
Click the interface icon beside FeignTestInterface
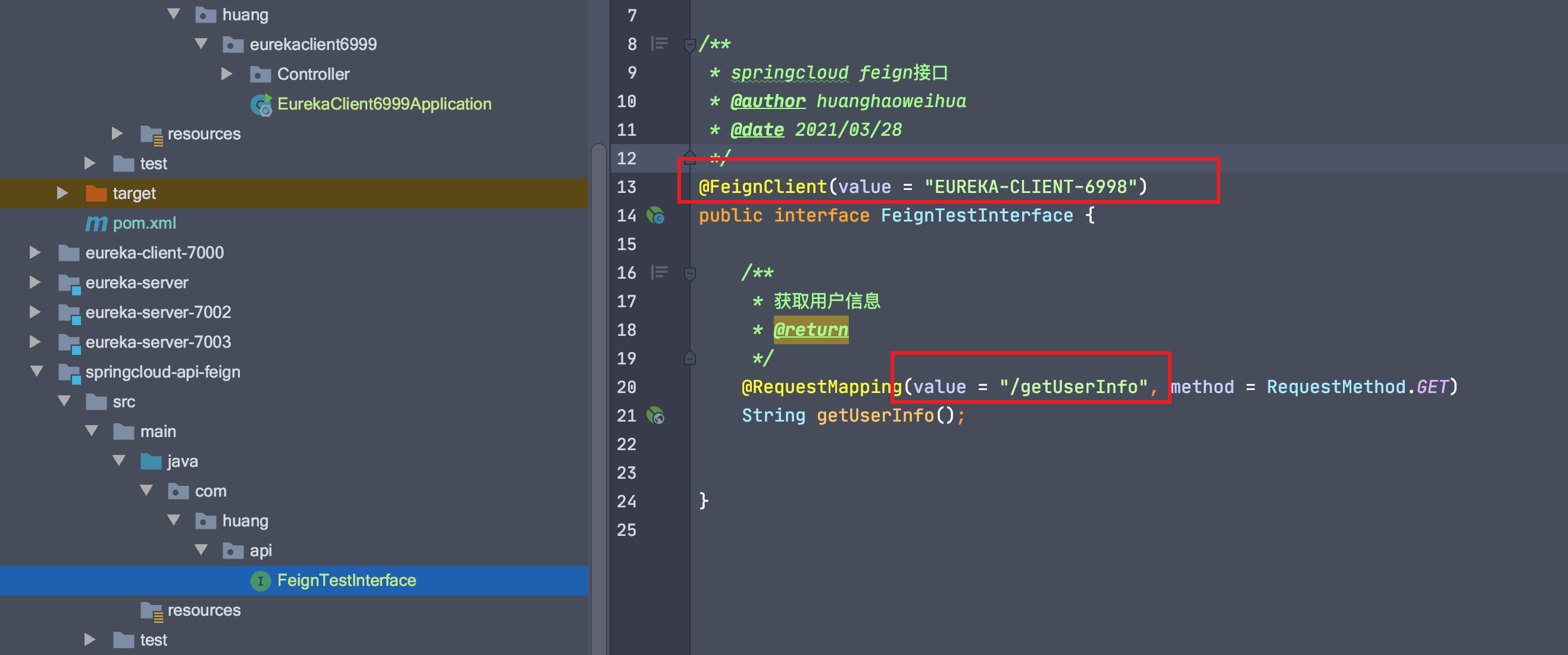[x=261, y=581]
